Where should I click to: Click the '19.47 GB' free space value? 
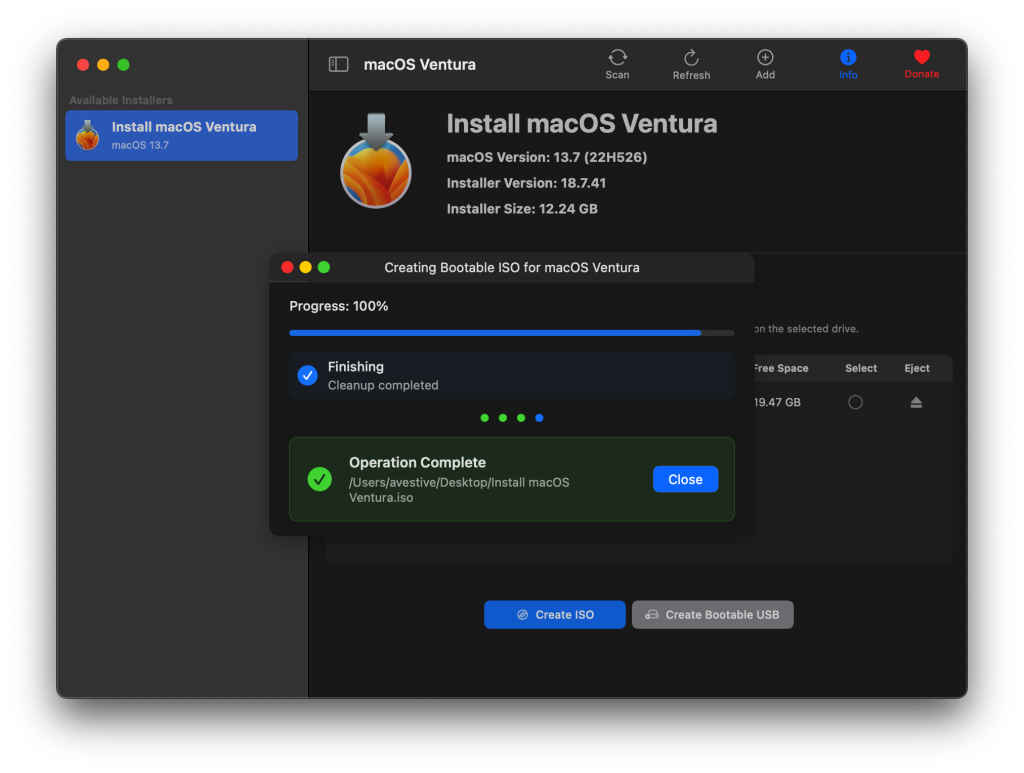[x=777, y=402]
